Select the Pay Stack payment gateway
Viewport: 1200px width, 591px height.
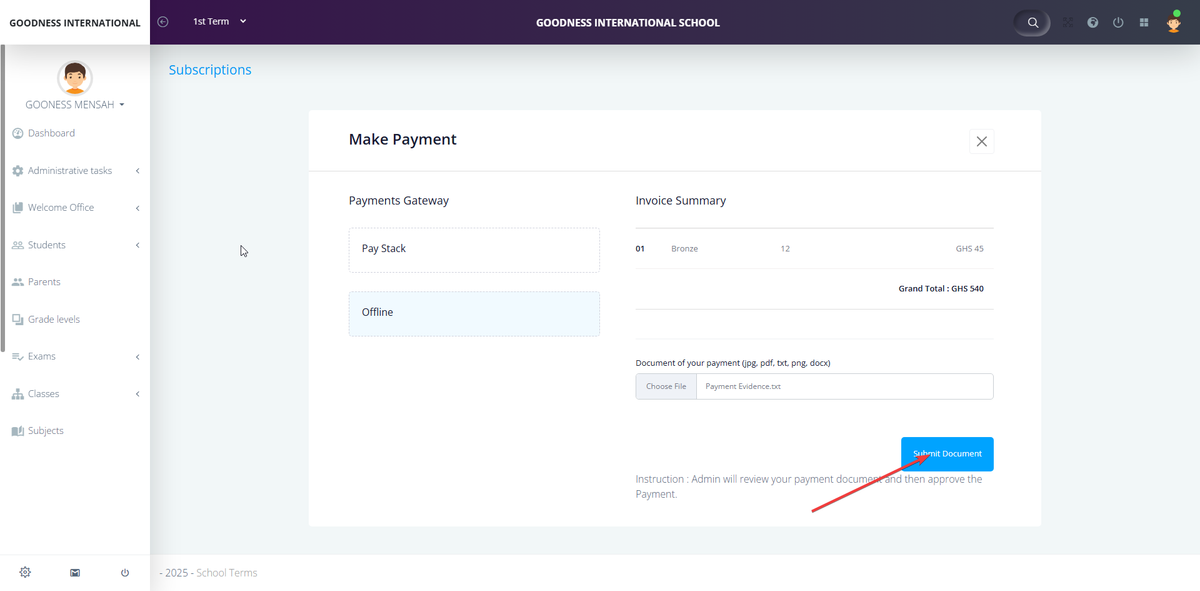(474, 249)
